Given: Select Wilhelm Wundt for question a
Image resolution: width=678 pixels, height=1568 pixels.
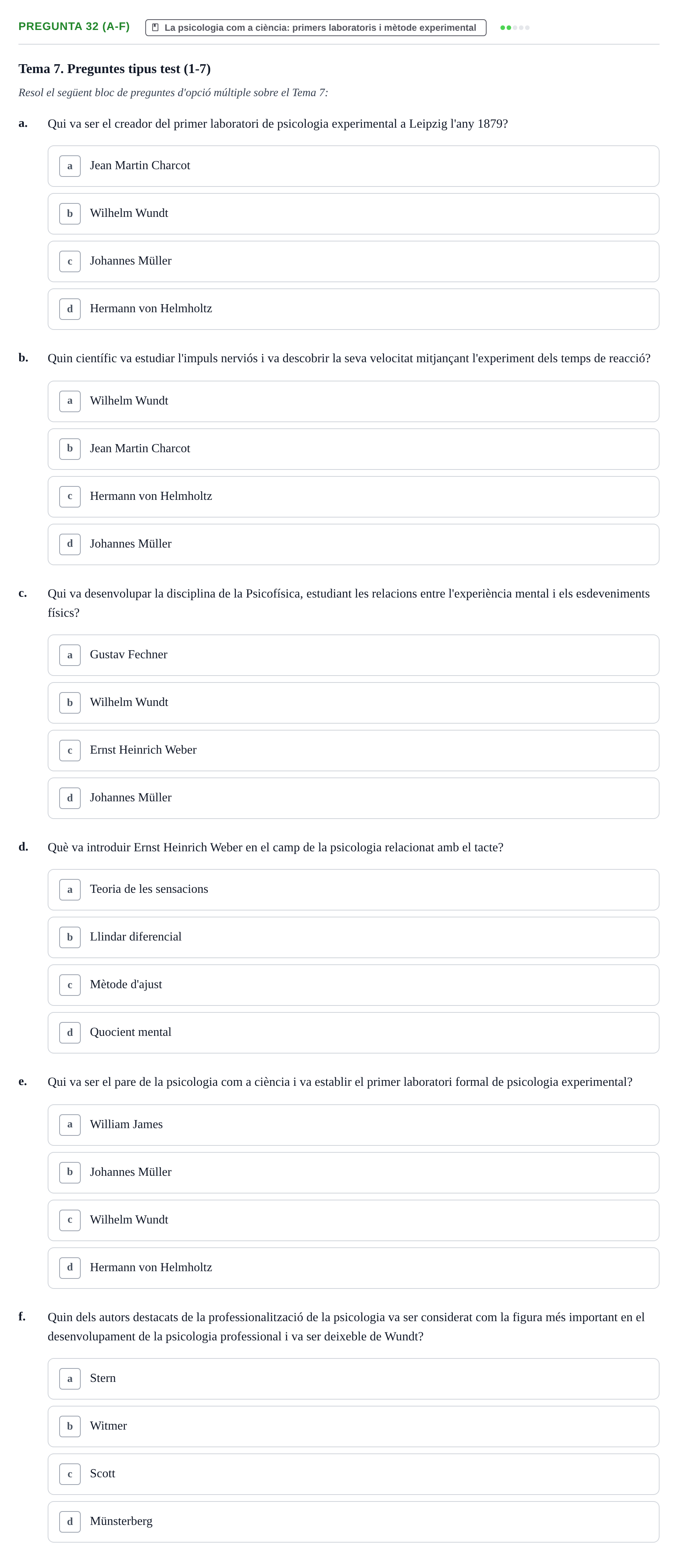Looking at the screenshot, I should click(353, 214).
